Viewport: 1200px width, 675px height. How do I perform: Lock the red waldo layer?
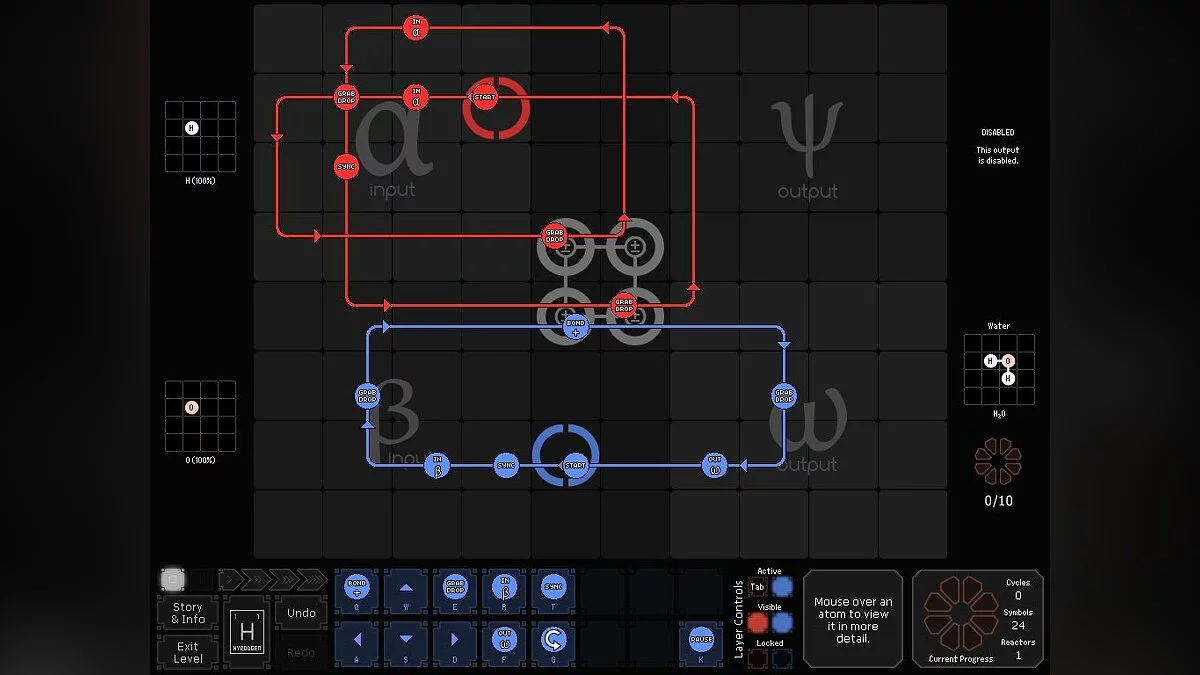[x=758, y=658]
